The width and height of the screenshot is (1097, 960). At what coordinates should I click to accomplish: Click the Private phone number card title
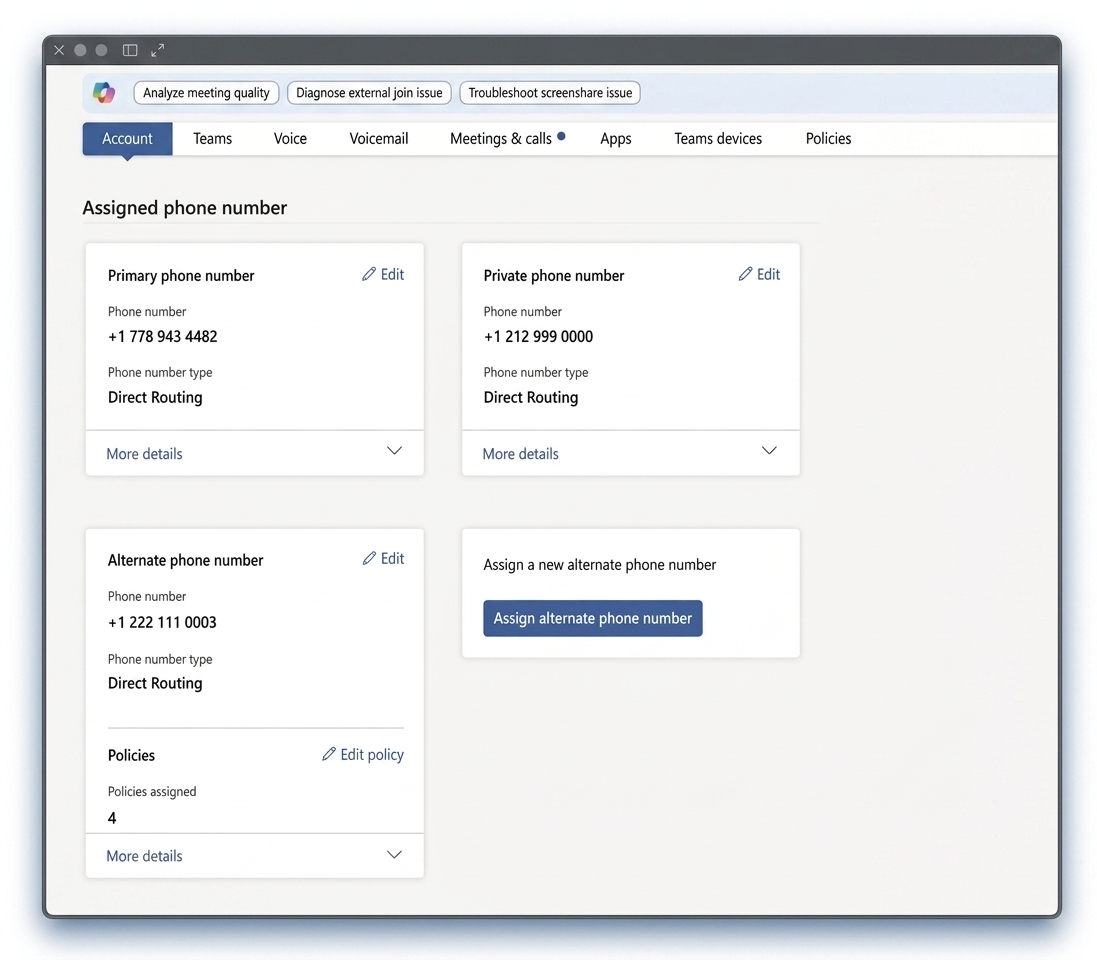click(x=553, y=276)
